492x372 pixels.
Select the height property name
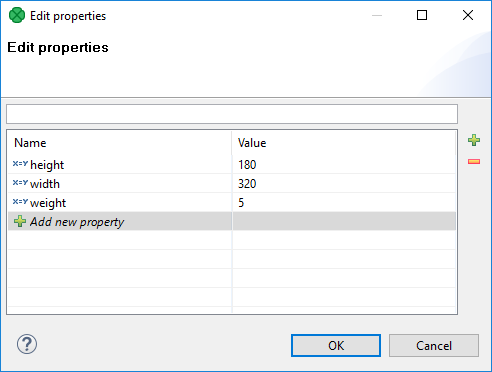[x=47, y=165]
